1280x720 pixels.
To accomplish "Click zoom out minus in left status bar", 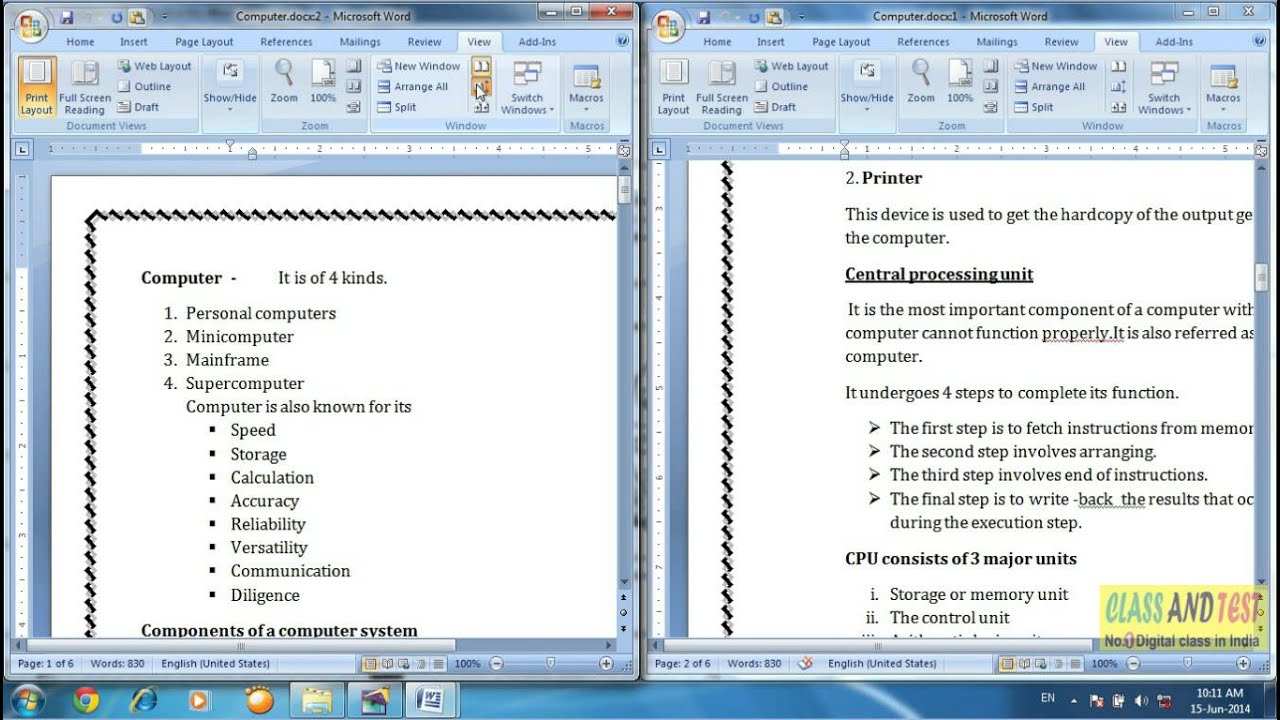I will [496, 663].
